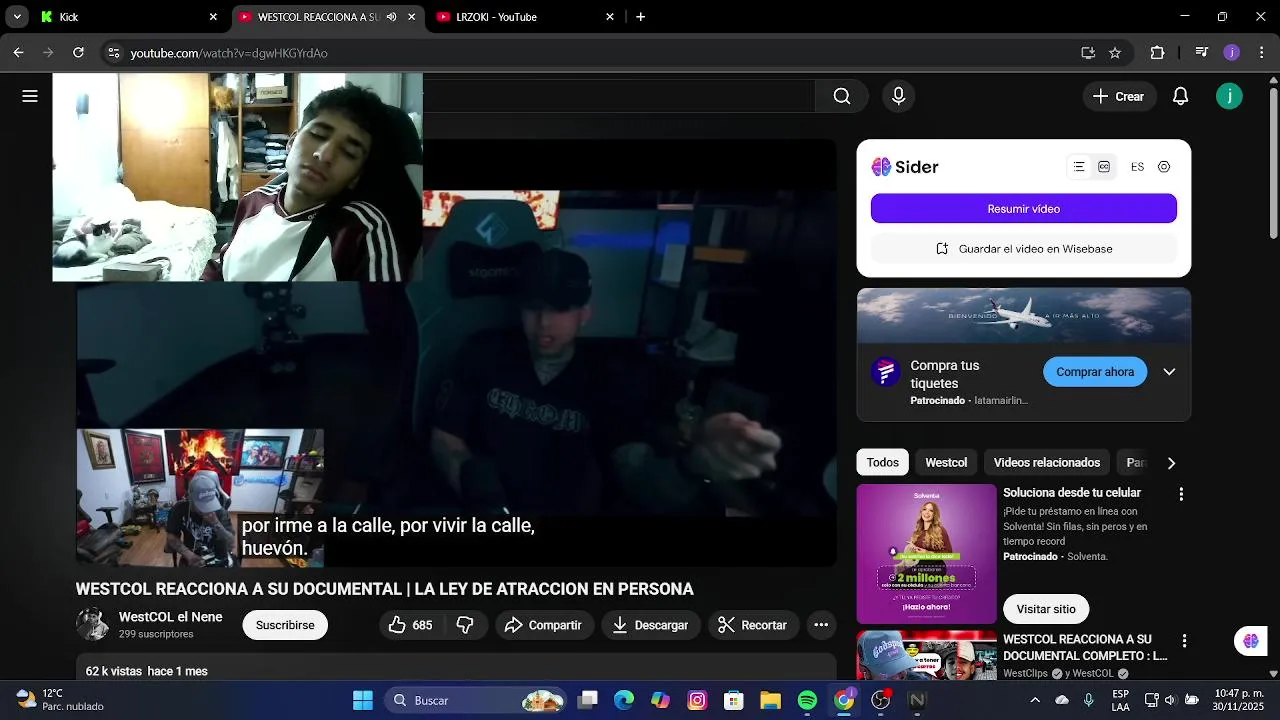Click Sider Resumir vídeo button

tap(1024, 209)
